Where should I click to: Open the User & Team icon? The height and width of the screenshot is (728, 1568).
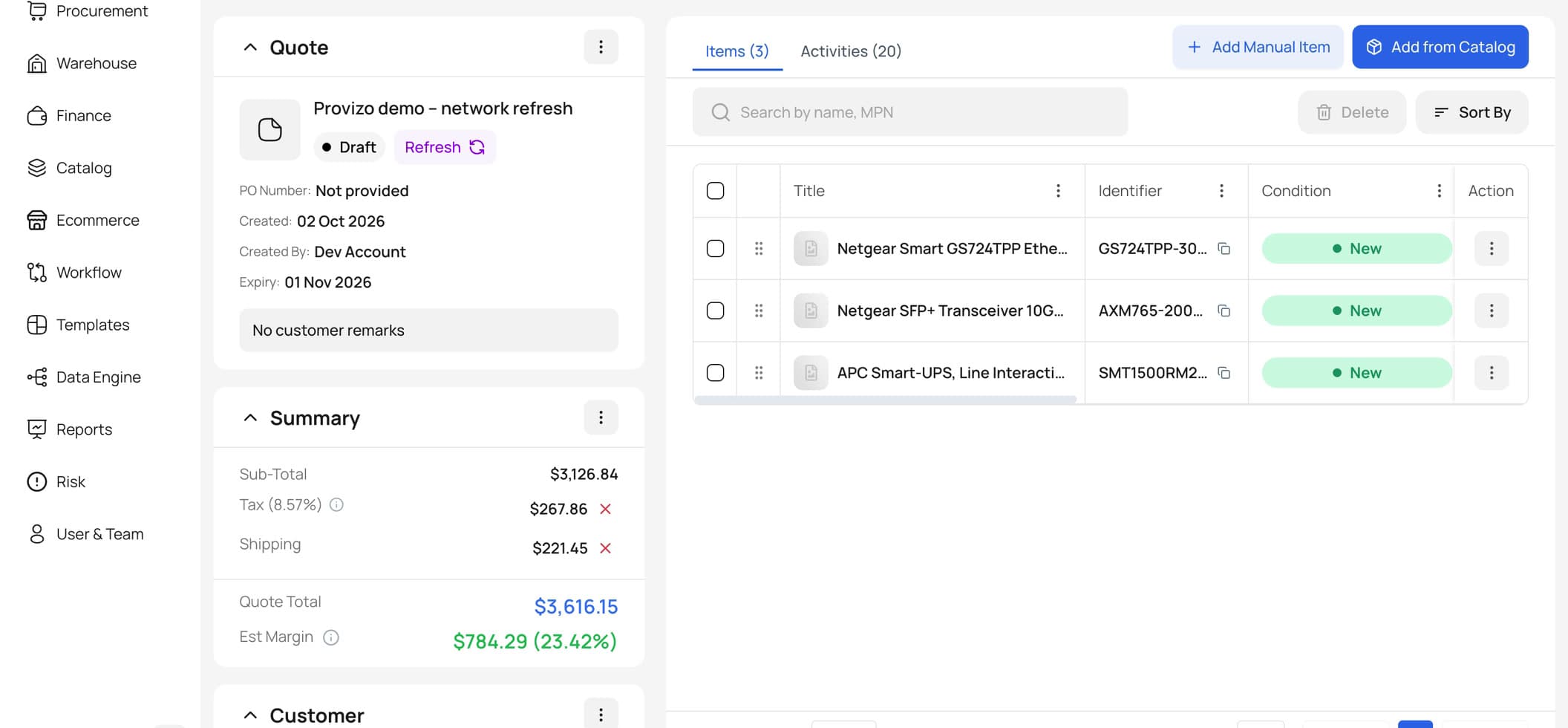(37, 534)
